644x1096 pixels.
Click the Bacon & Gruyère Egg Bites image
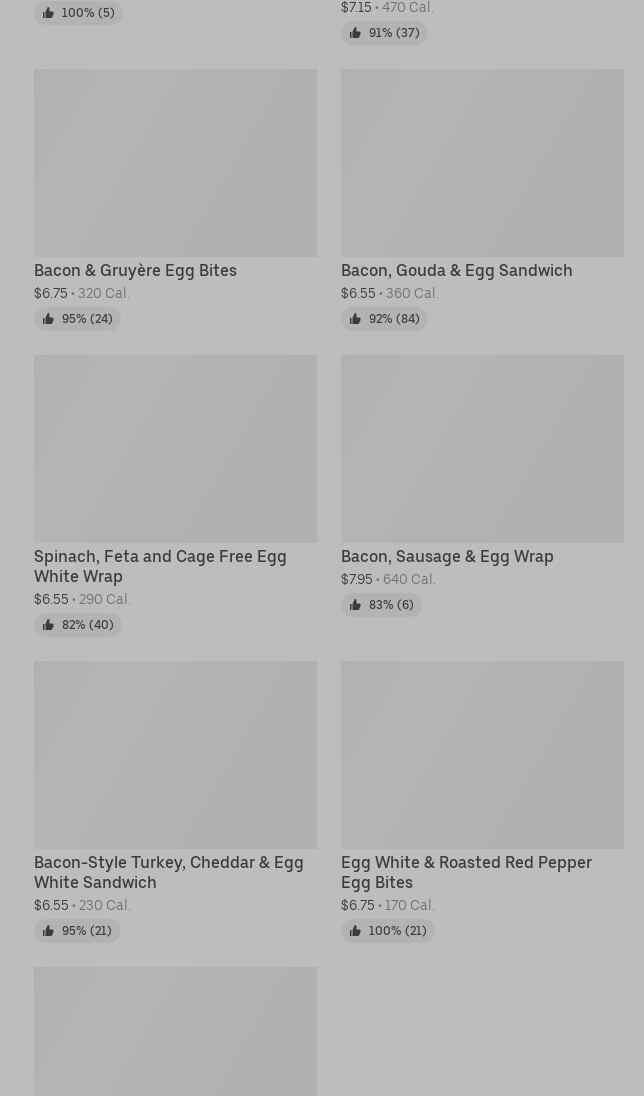pyautogui.click(x=176, y=163)
